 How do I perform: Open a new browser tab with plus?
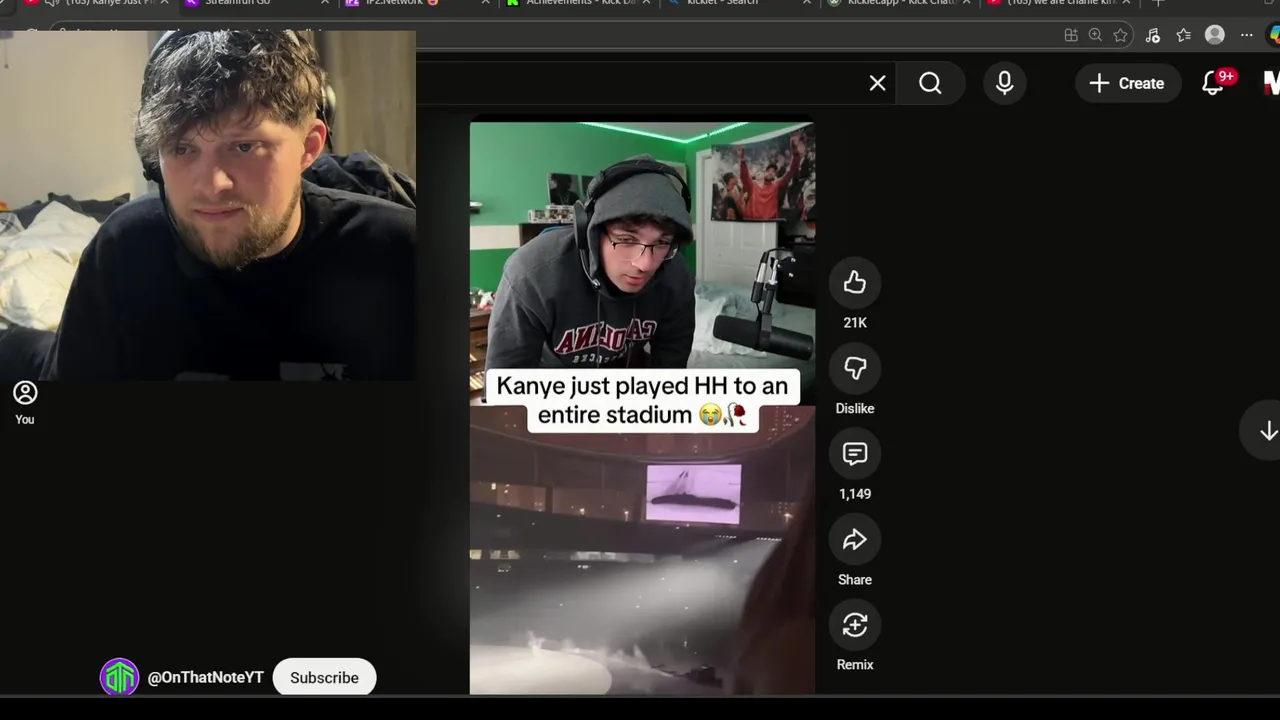tap(1158, 3)
